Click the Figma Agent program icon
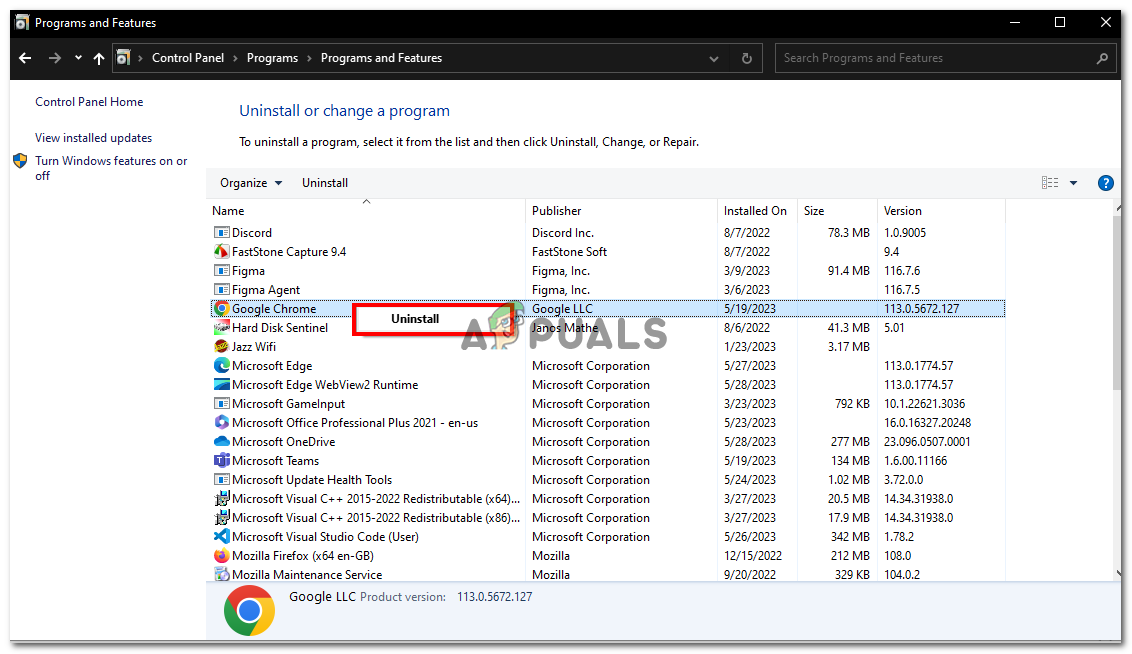Image resolution: width=1132 pixels, height=654 pixels. click(222, 289)
